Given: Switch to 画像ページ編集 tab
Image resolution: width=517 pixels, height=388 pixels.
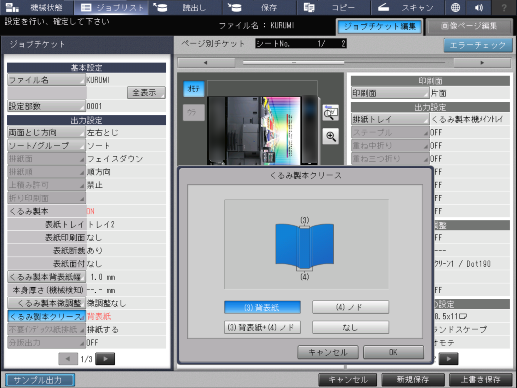Looking at the screenshot, I should pyautogui.click(x=469, y=26).
